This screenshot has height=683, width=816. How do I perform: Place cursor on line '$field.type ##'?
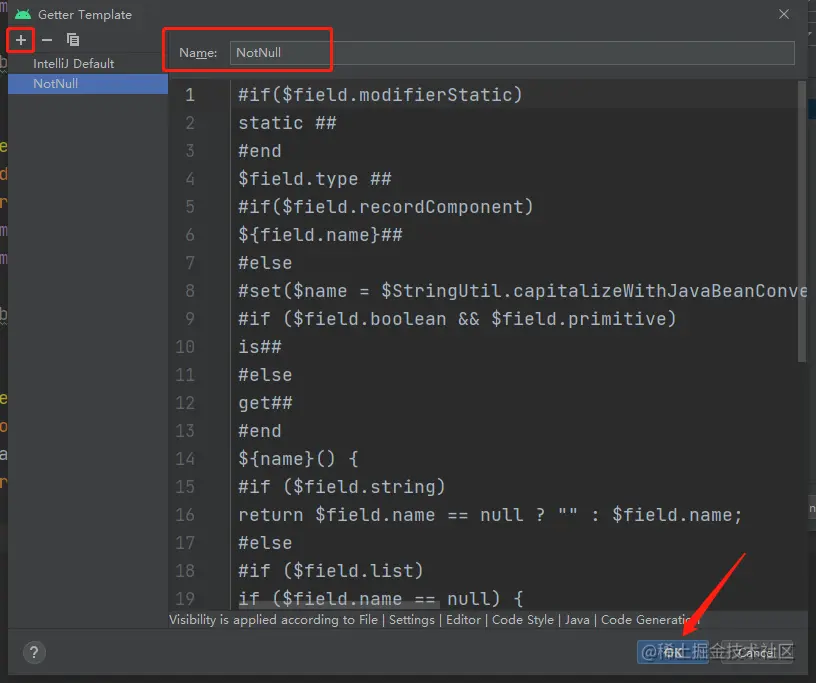[x=315, y=179]
